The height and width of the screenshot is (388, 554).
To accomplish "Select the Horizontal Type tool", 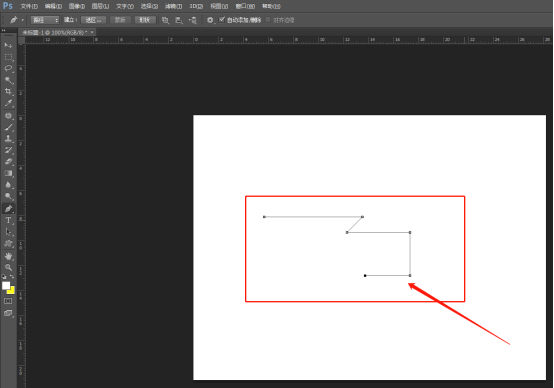I will 8,221.
